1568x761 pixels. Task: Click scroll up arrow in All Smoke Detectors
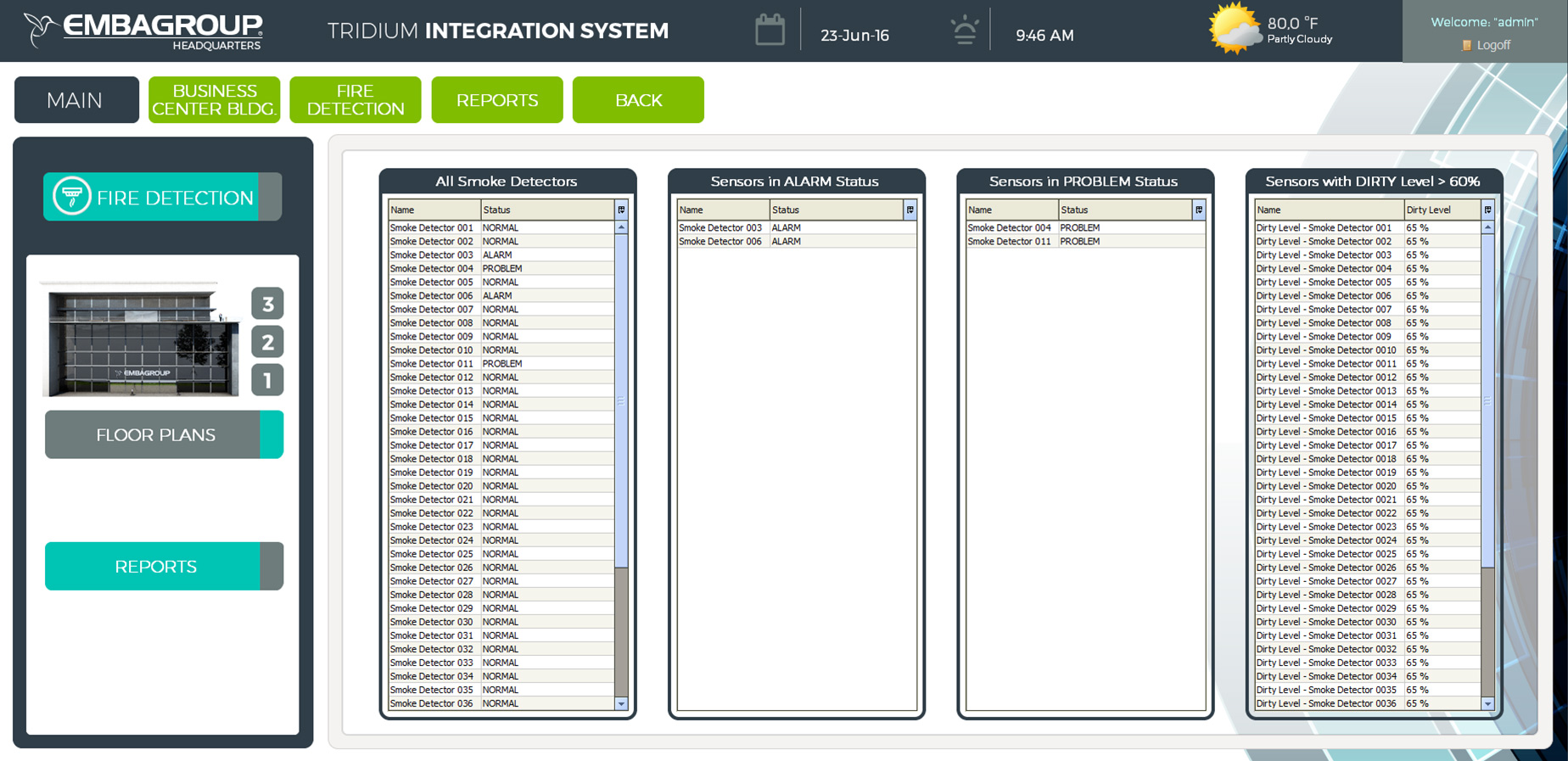pos(621,227)
